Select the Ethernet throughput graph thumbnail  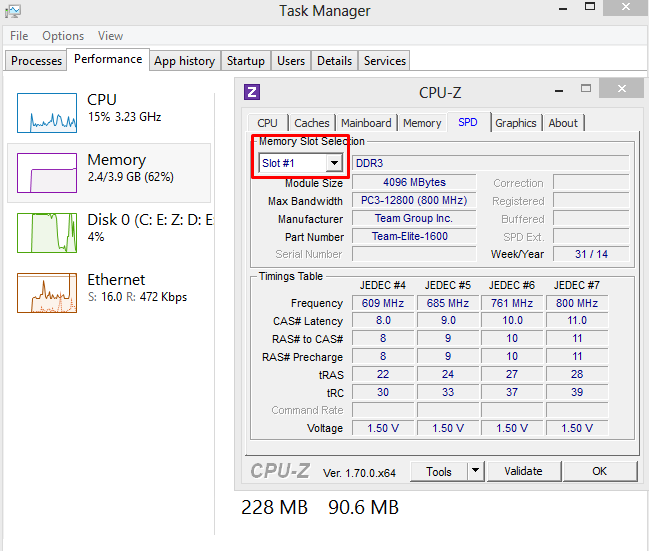(47, 293)
